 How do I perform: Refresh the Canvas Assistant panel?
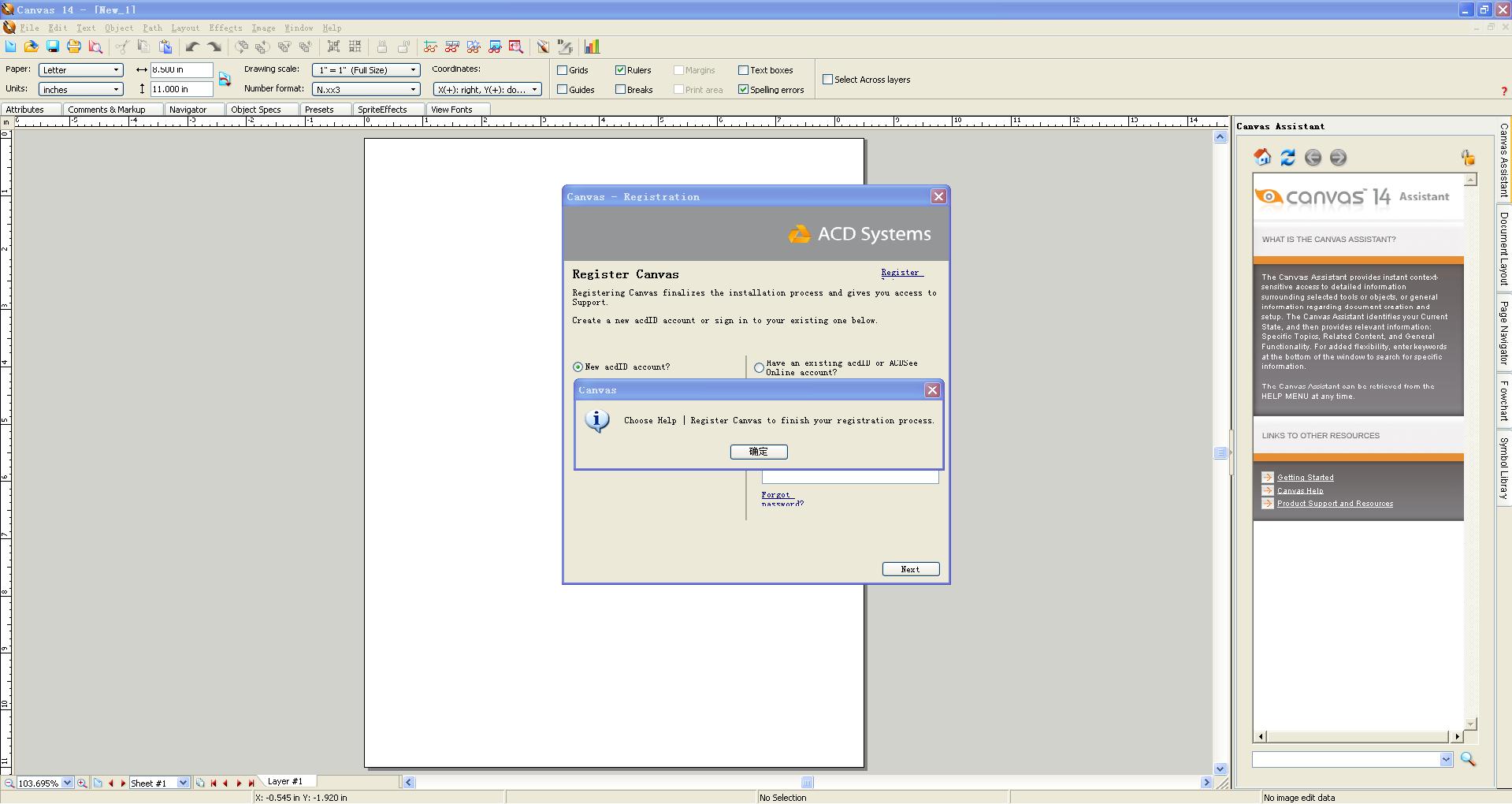(1287, 158)
